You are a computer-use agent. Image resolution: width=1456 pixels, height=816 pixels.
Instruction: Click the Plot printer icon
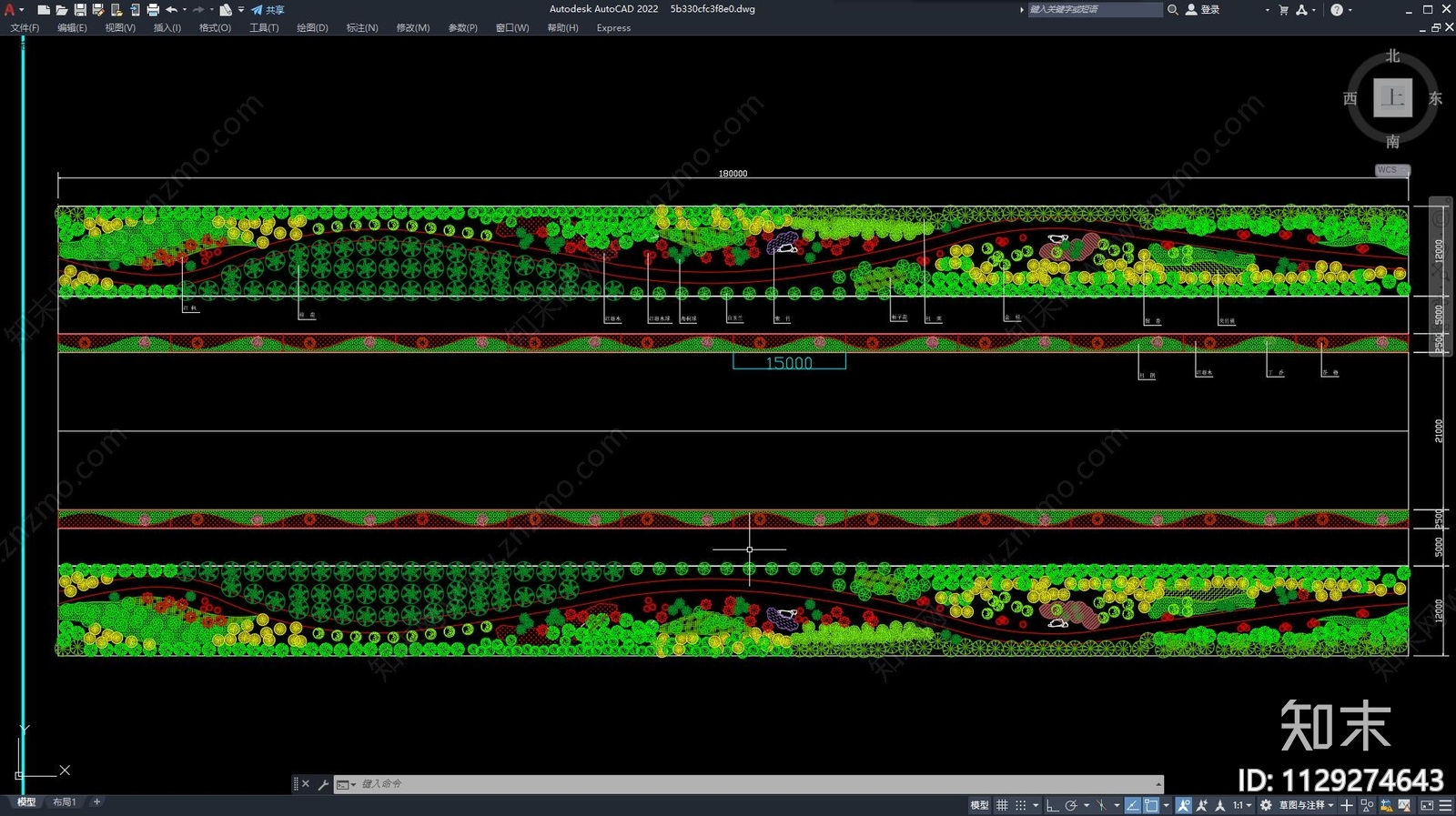153,10
